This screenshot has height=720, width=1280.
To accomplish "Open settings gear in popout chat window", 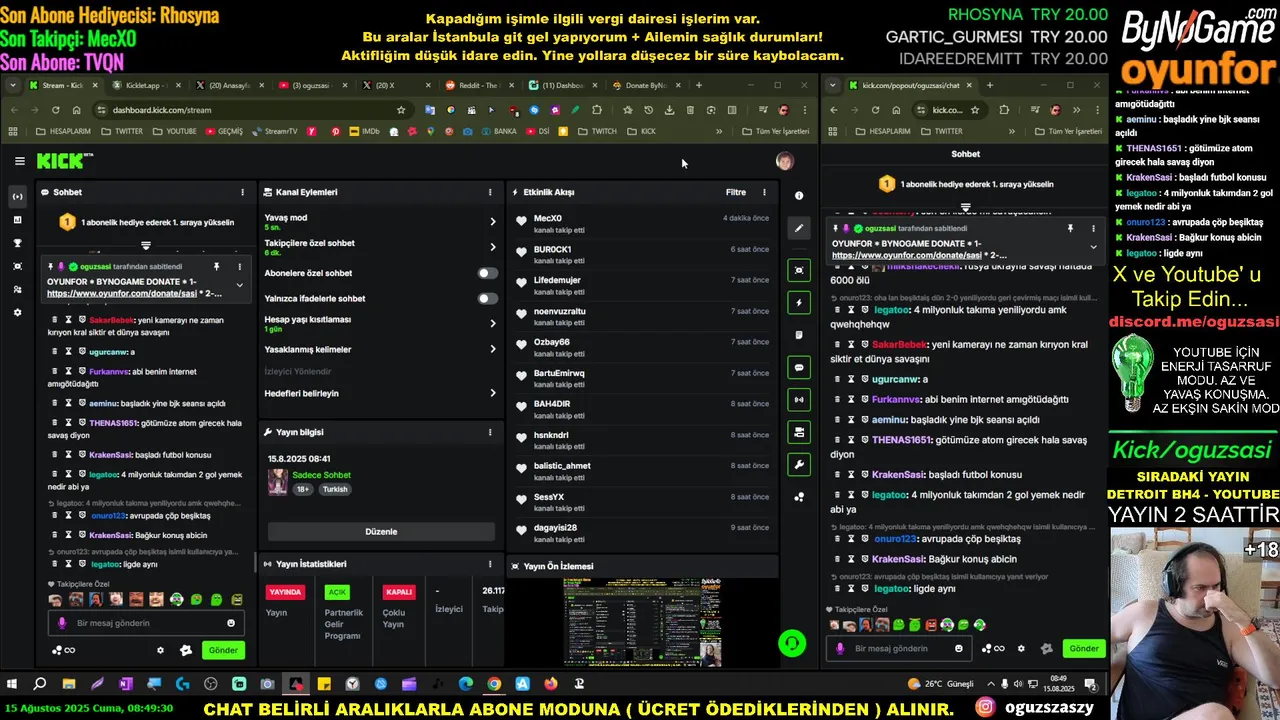I will coord(1020,648).
